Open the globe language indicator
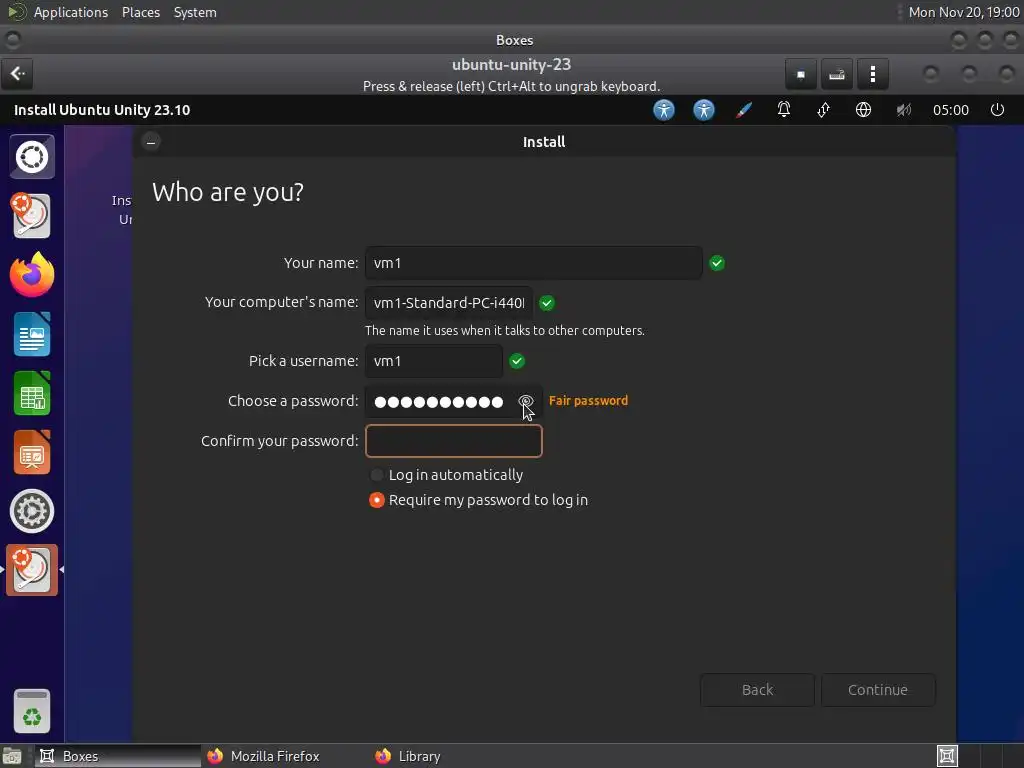 point(863,110)
